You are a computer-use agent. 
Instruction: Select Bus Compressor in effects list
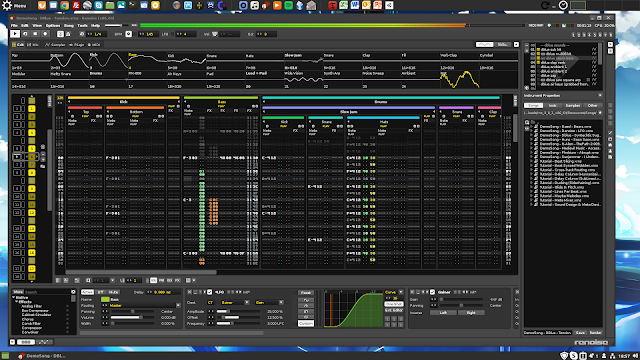click(35, 311)
